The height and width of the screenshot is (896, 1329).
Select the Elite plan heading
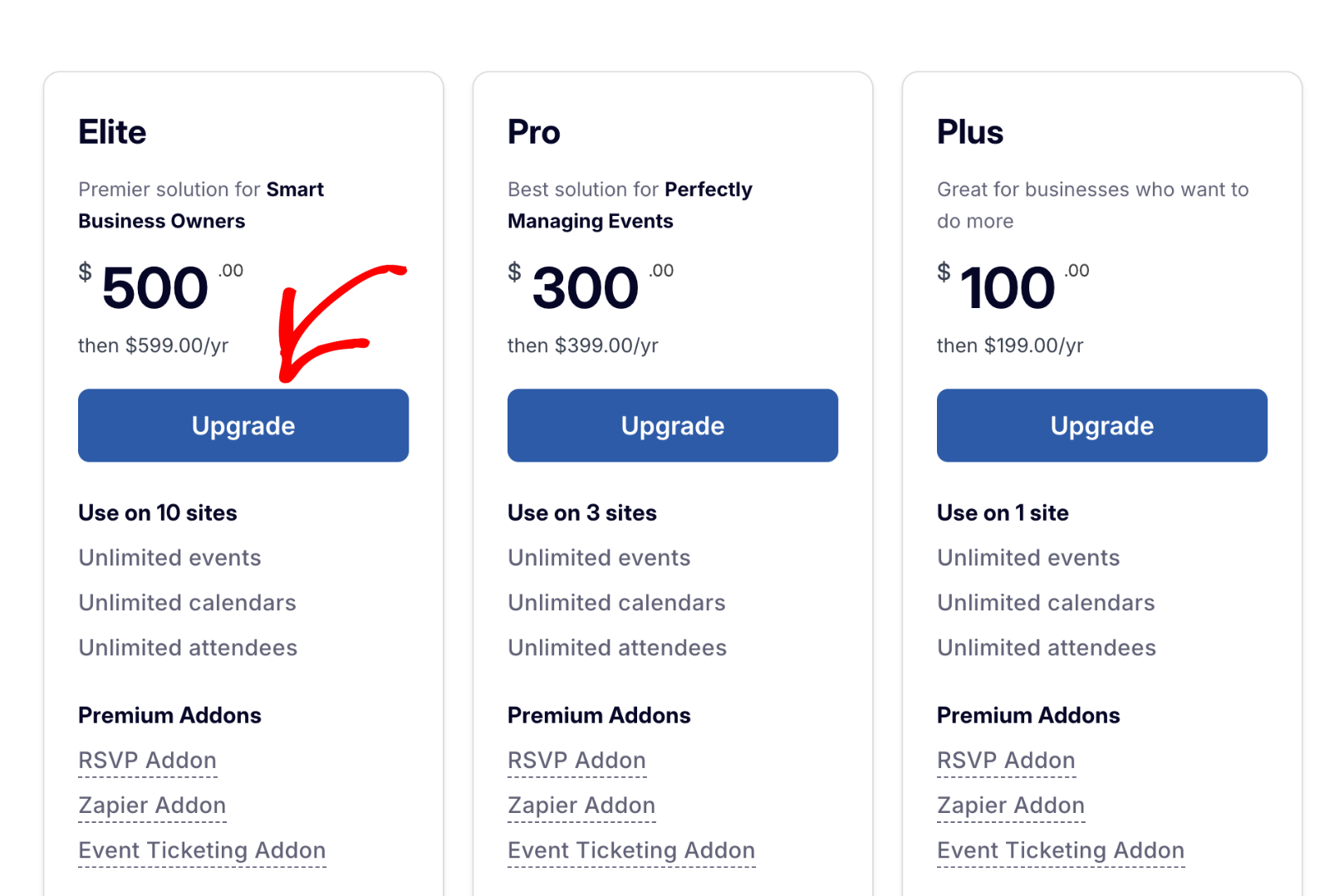pyautogui.click(x=112, y=131)
